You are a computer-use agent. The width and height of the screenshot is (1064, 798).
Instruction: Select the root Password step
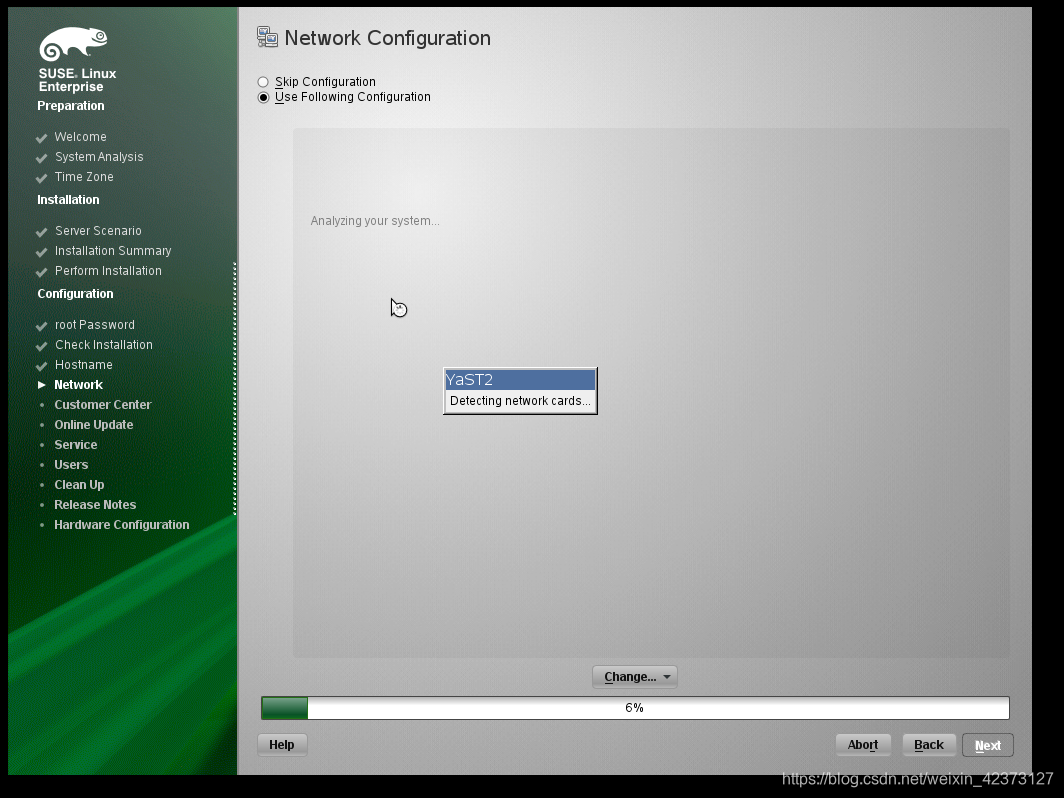pos(95,325)
